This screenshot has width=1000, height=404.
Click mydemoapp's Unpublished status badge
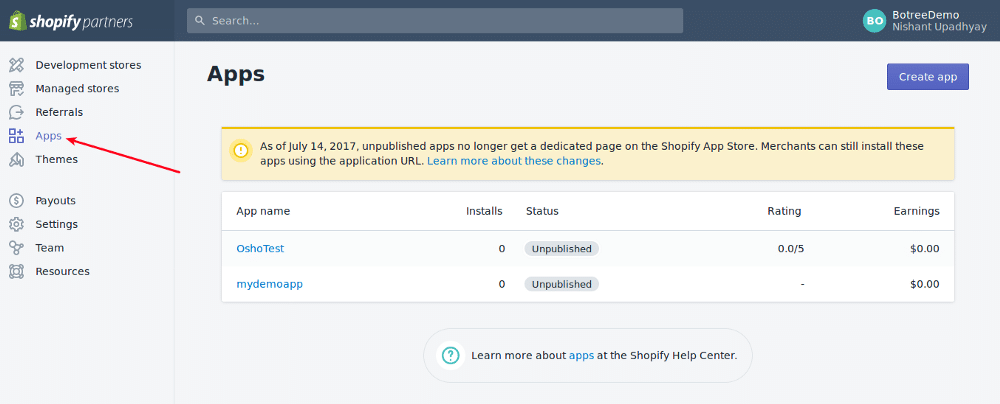562,285
